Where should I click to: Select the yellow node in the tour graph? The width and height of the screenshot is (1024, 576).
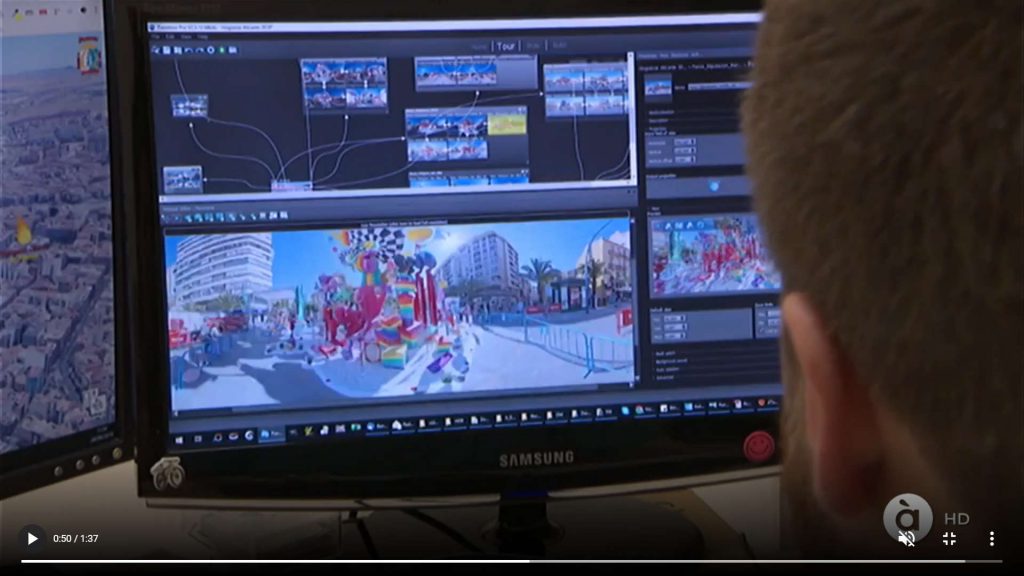click(x=507, y=123)
